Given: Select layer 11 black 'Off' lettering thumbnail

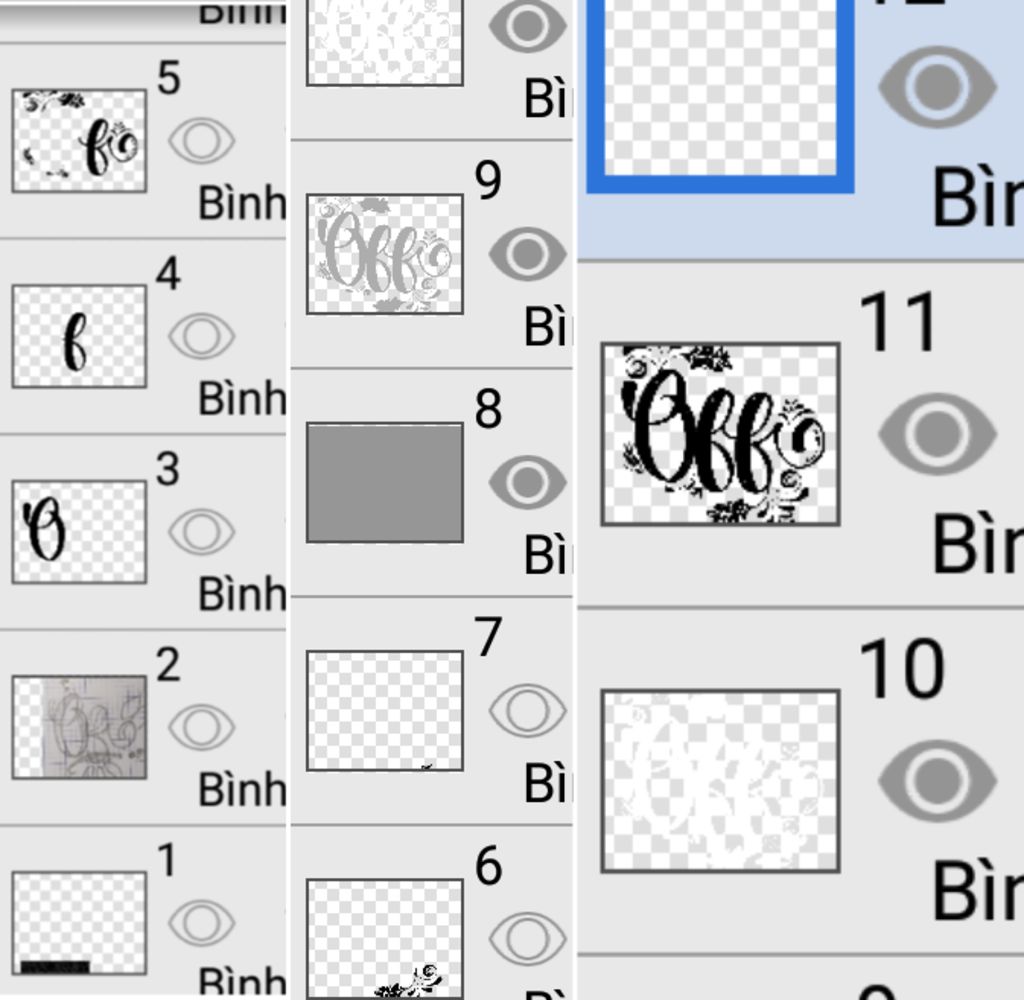Looking at the screenshot, I should tap(720, 434).
